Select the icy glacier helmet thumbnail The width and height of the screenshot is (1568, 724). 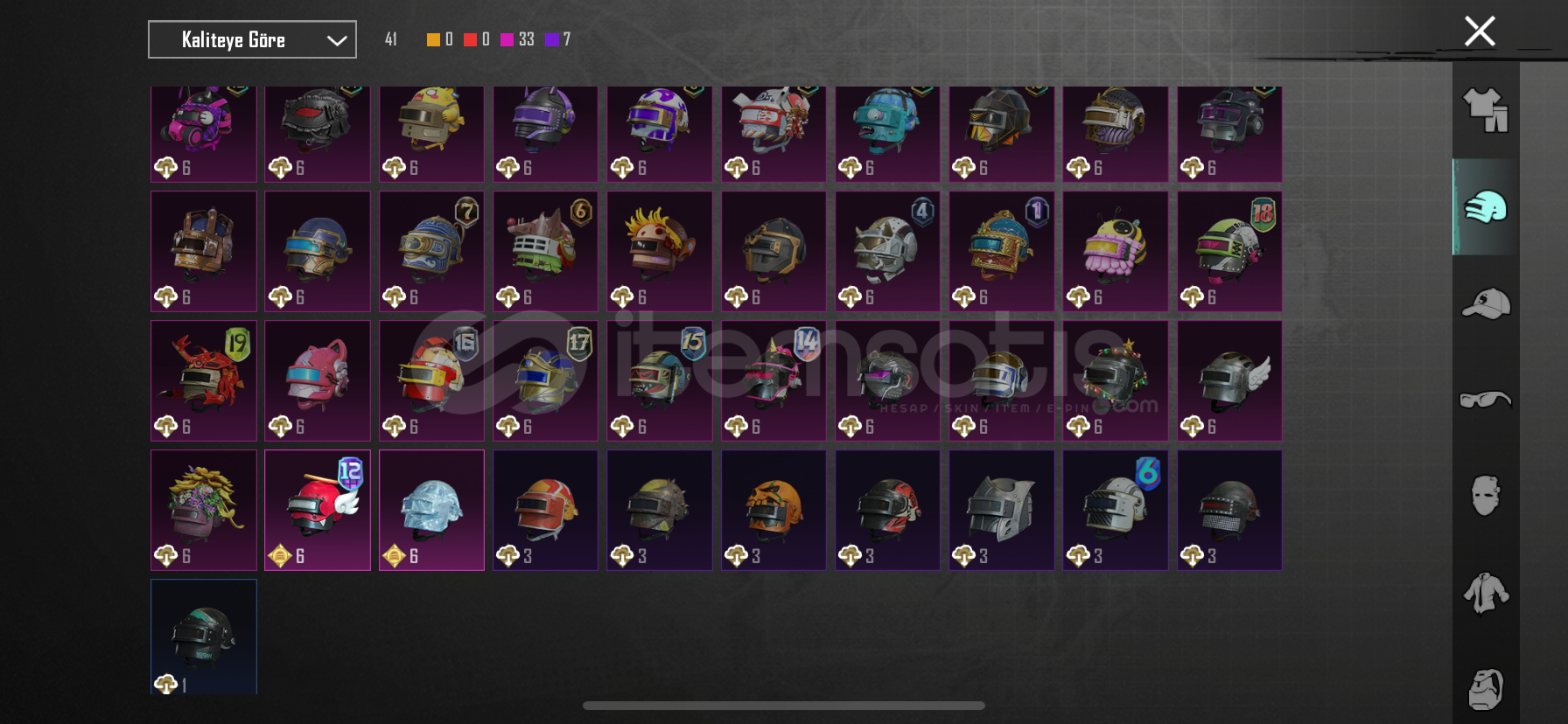pyautogui.click(x=431, y=510)
